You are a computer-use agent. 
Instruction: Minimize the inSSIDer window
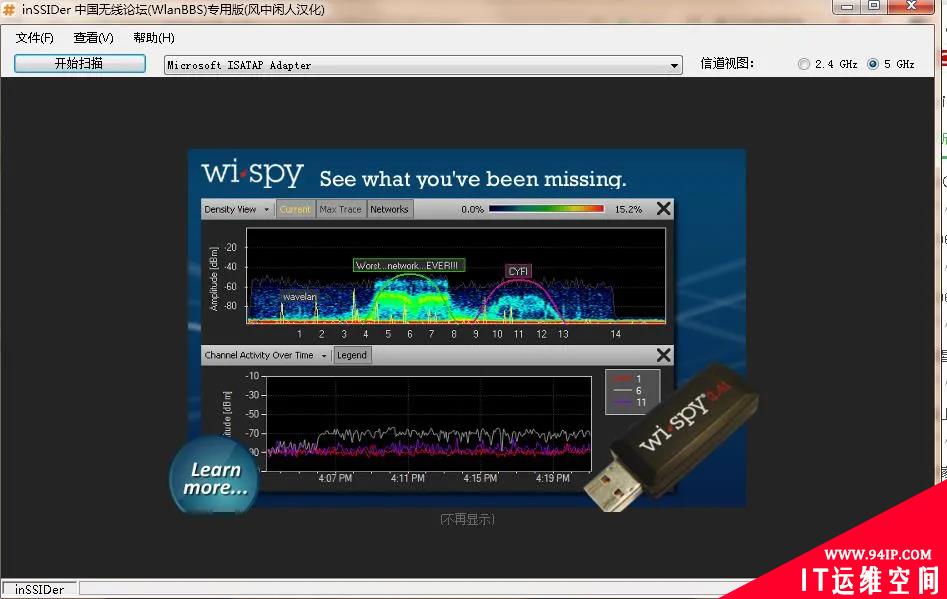coord(847,6)
